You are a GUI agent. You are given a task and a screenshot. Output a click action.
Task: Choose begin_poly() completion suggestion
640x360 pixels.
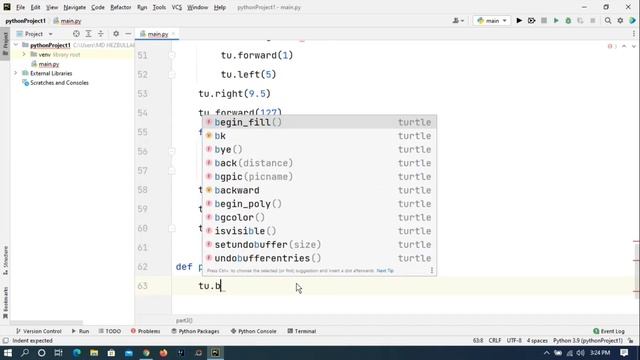click(x=320, y=204)
